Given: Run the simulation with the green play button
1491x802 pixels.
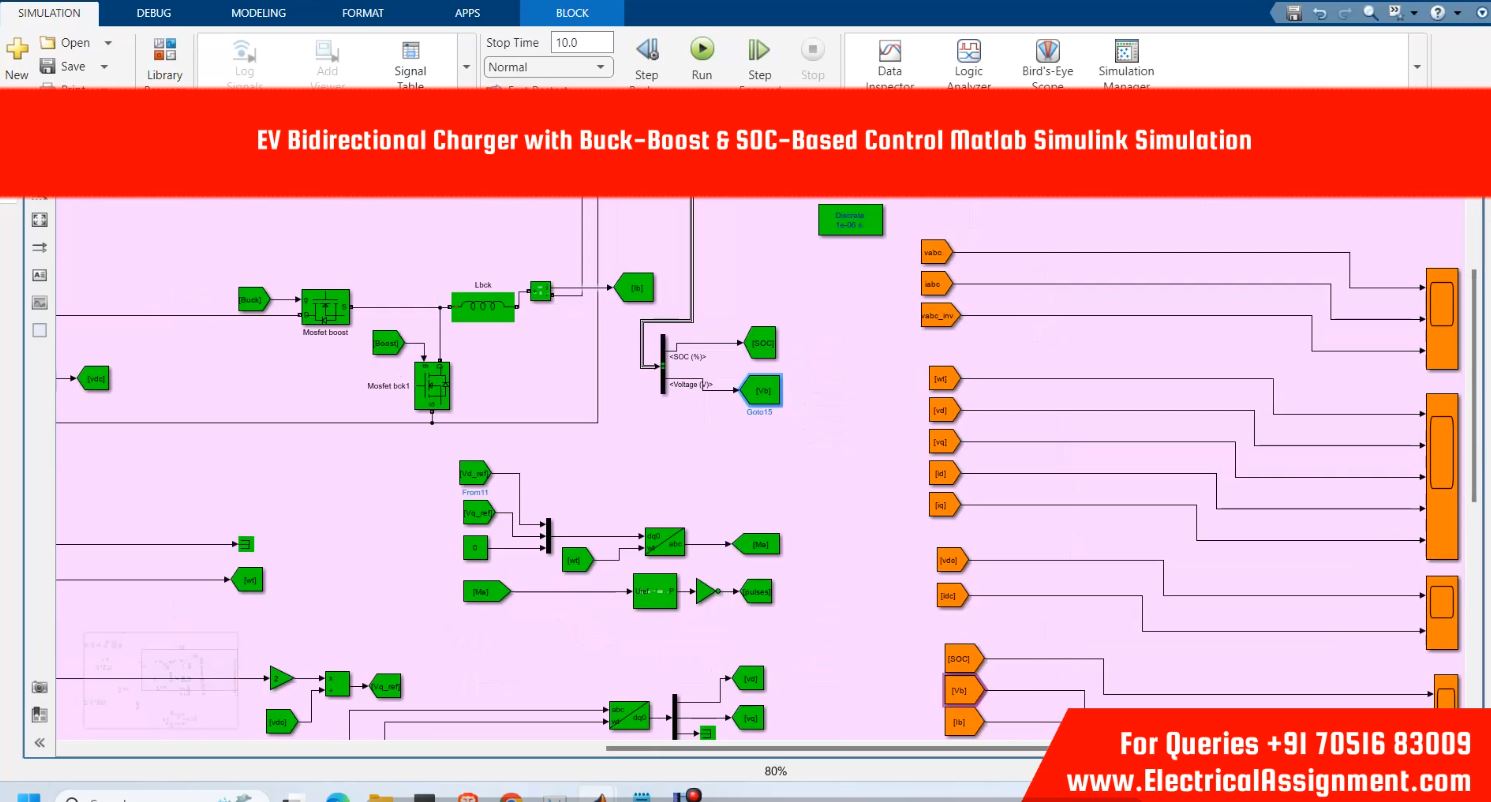Looking at the screenshot, I should pos(702,50).
